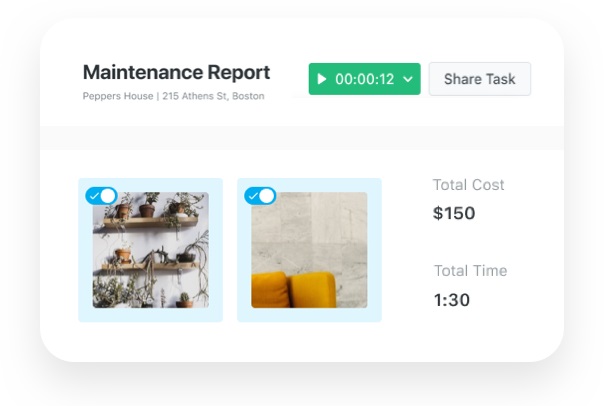Screen dimensions: 608x406
Task: Start the timer with the play icon
Action: (x=322, y=79)
